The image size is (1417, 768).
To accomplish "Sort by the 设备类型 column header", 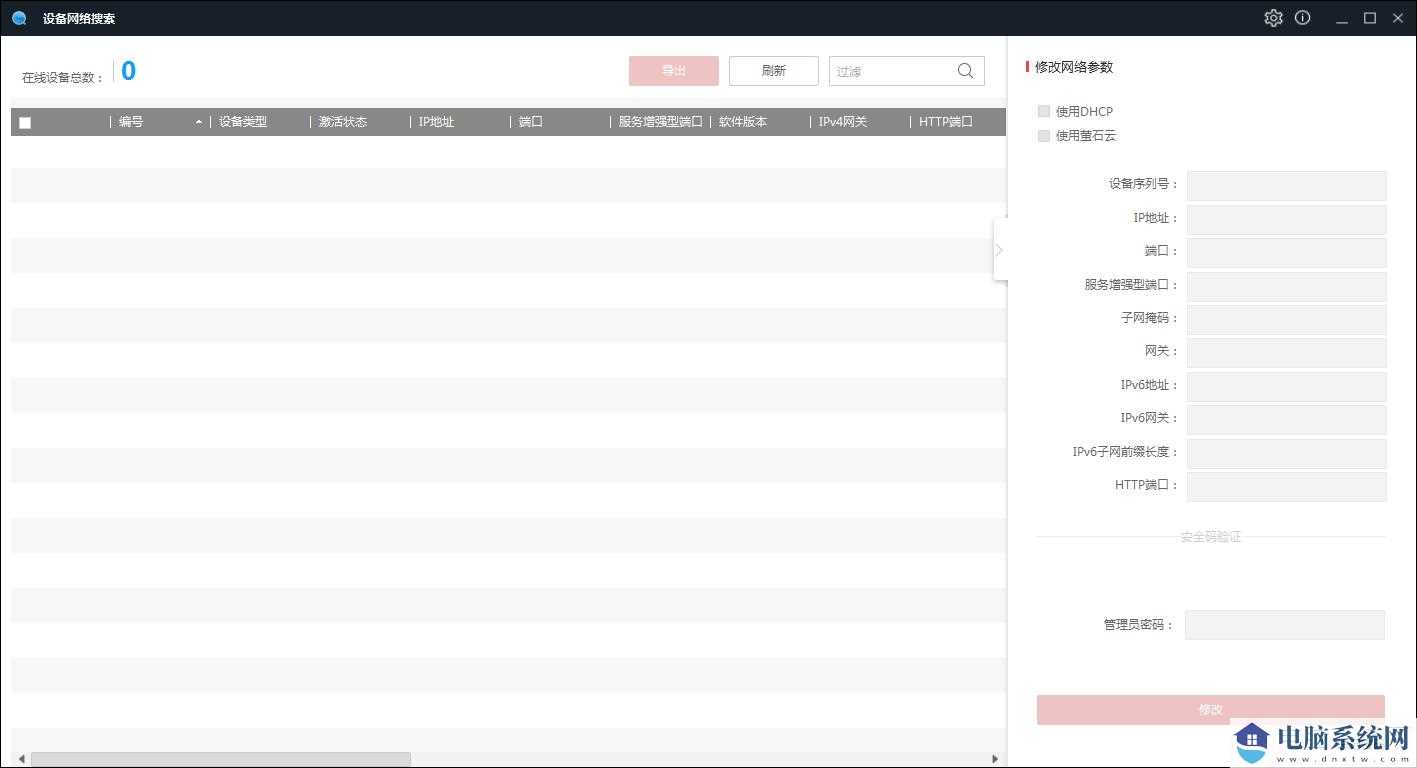I will 243,122.
